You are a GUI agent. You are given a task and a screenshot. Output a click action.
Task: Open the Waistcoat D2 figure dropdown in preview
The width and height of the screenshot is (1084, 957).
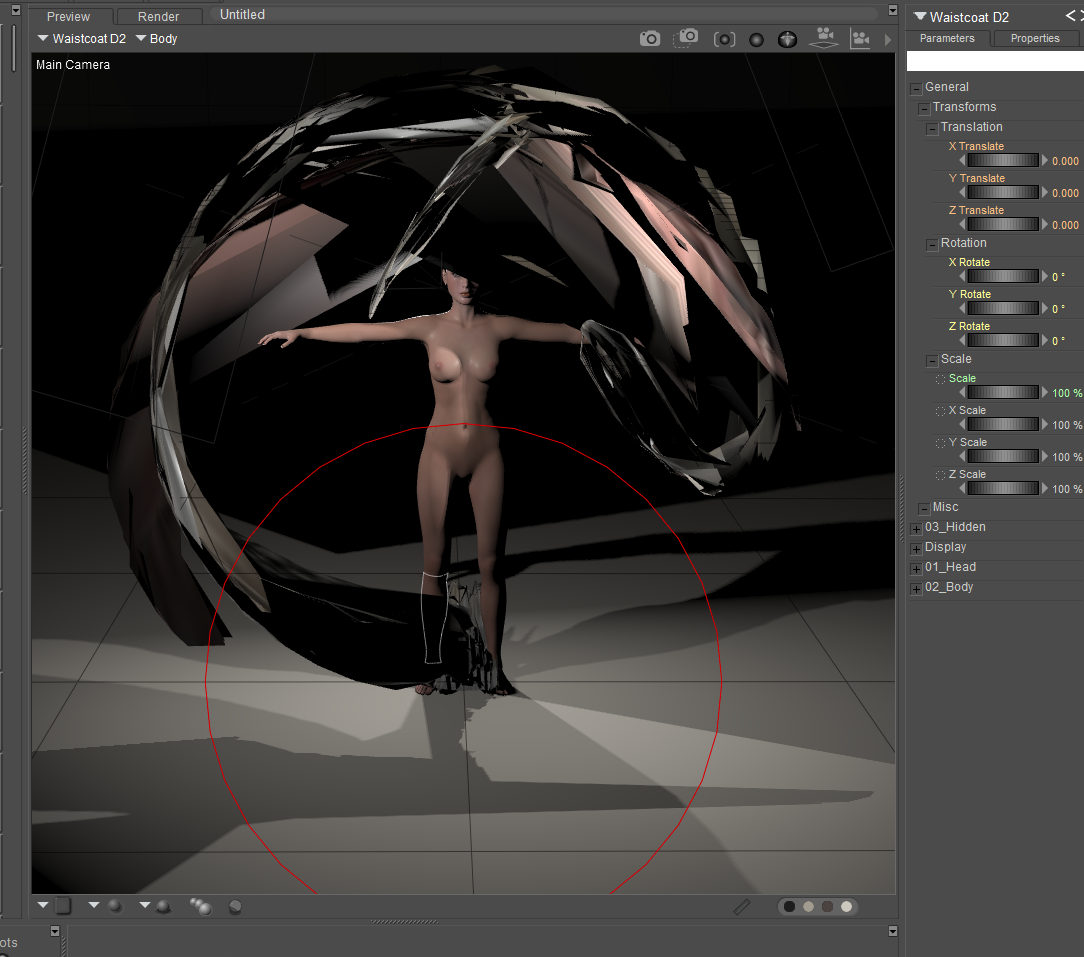tap(82, 39)
